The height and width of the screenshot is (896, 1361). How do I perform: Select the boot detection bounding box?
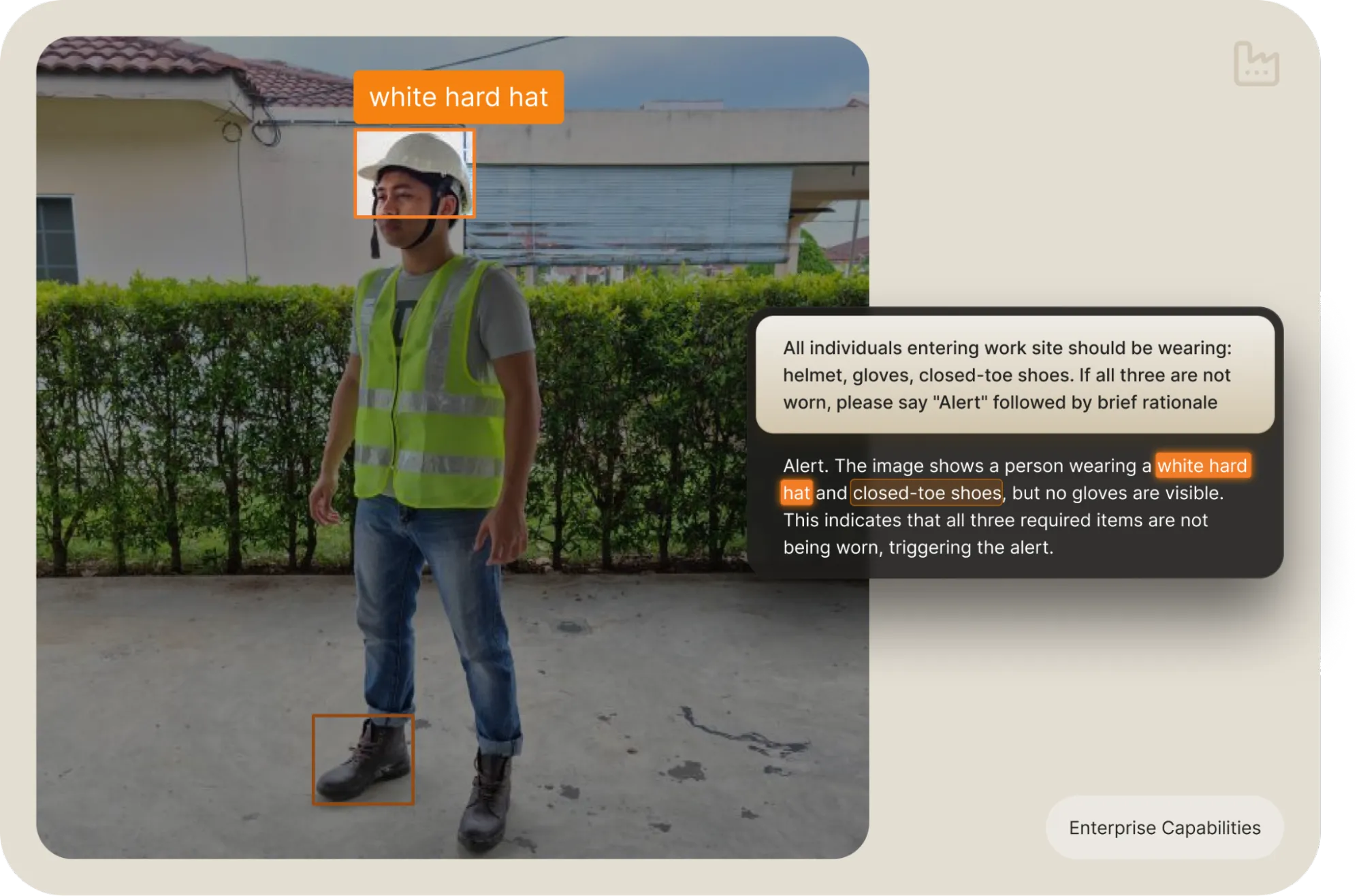click(363, 760)
